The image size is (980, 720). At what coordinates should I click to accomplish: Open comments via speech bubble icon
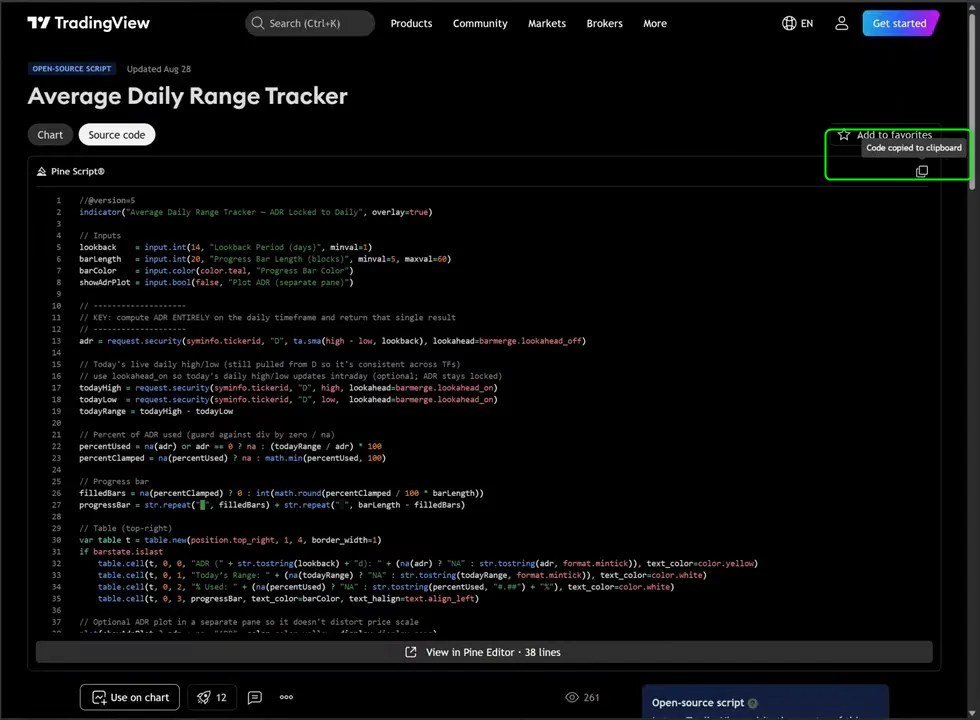(x=254, y=697)
